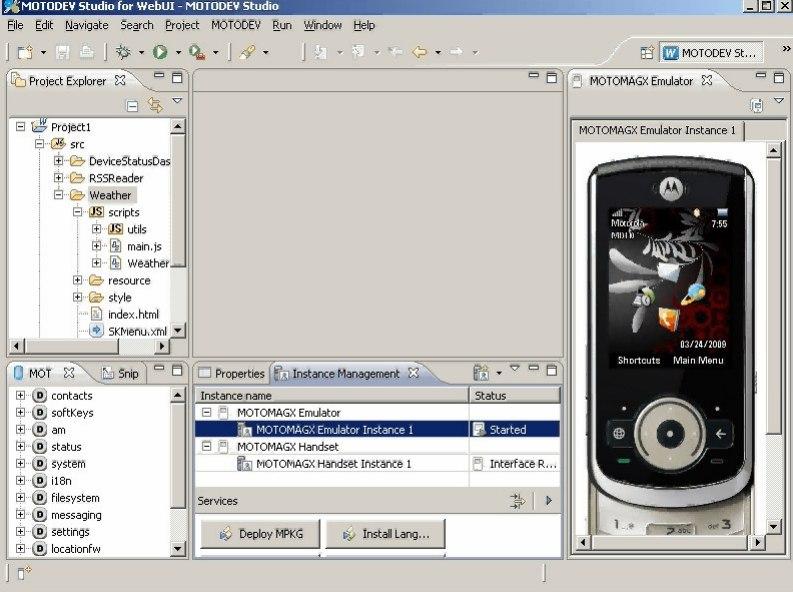This screenshot has height=592, width=793.
Task: Click the Open Perspective icon
Action: pyautogui.click(x=647, y=53)
